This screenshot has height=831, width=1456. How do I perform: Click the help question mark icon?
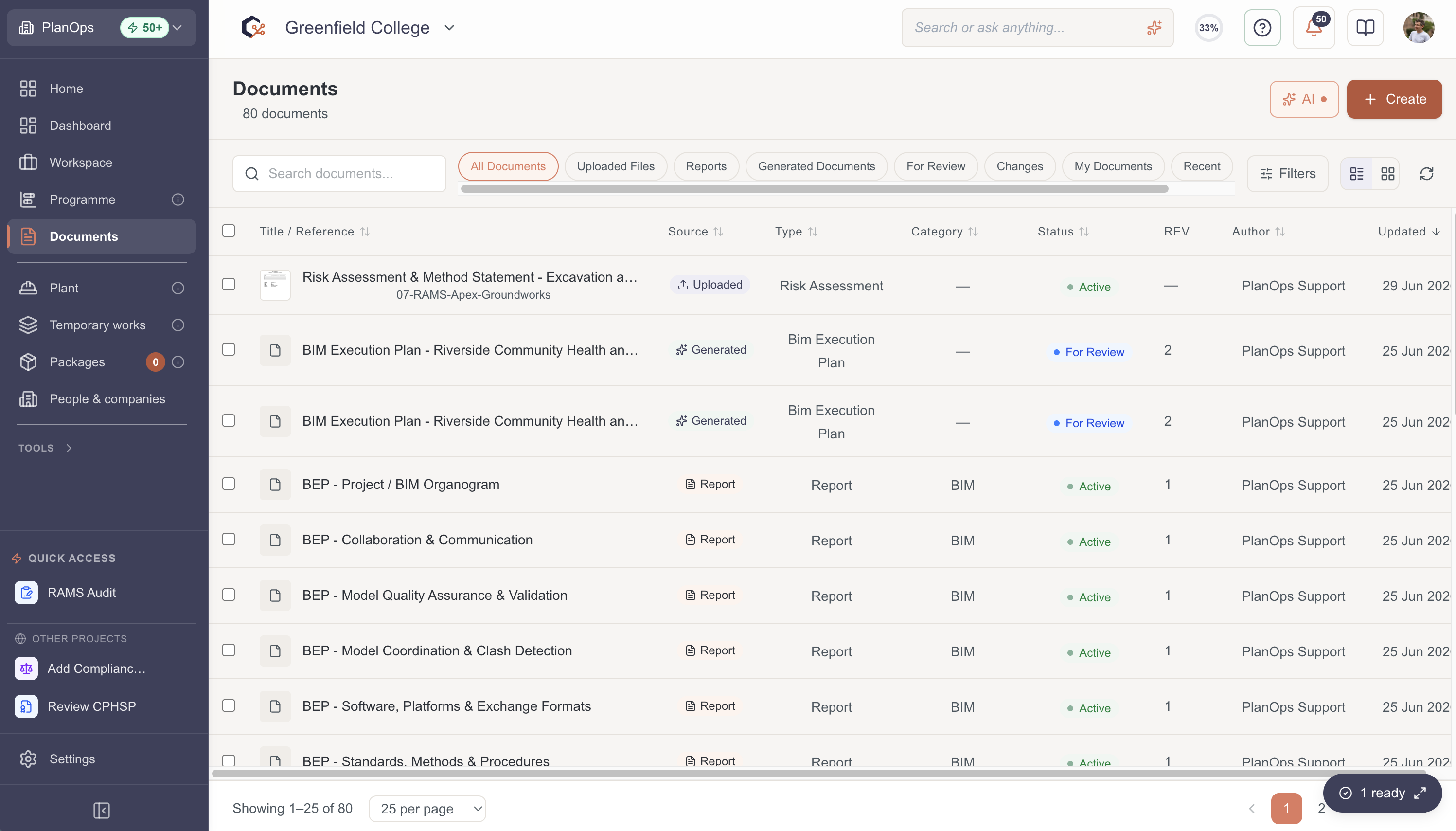1261,27
